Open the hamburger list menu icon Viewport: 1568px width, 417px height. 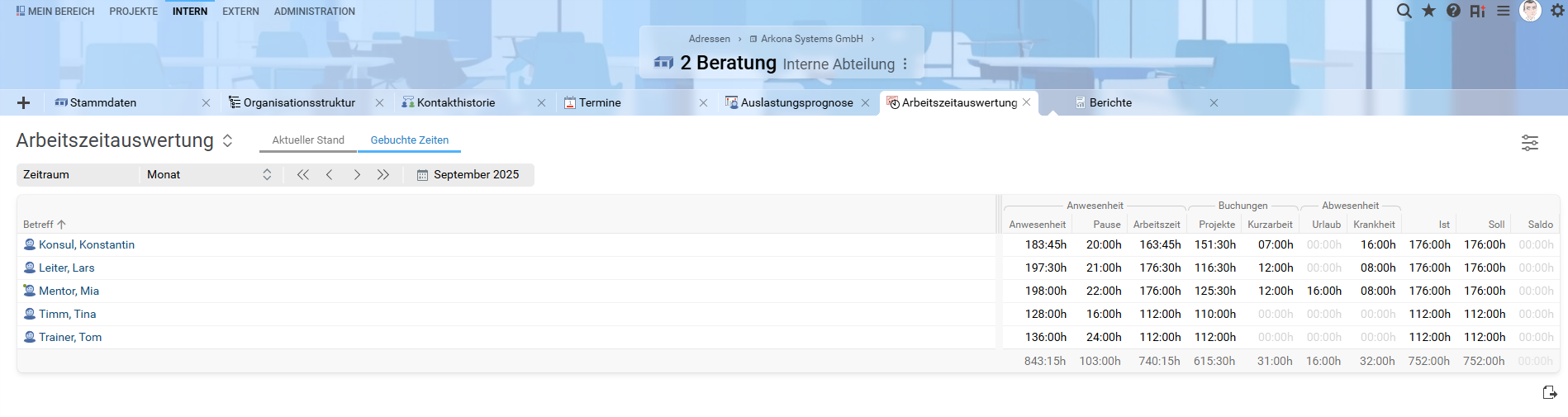click(1504, 11)
